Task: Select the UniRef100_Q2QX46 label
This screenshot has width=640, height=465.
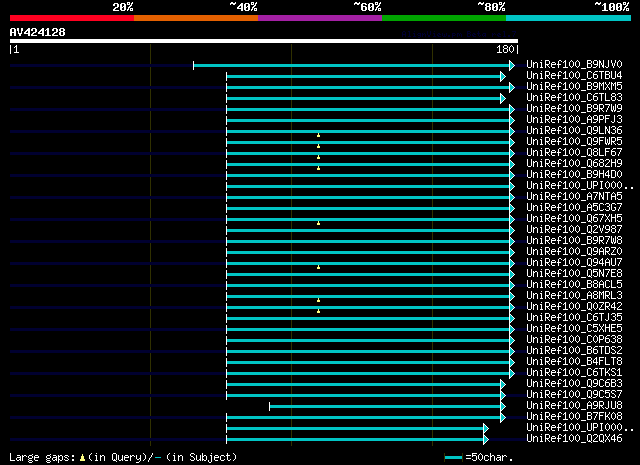Action: [574, 439]
